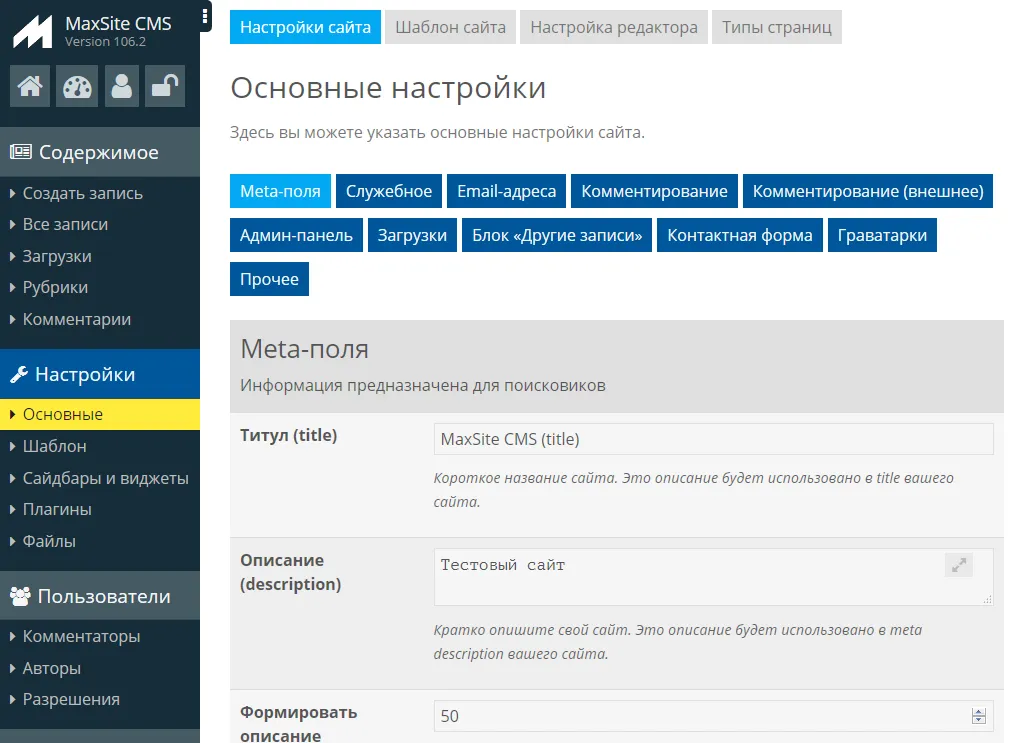Open the Граватарки settings section

(882, 235)
